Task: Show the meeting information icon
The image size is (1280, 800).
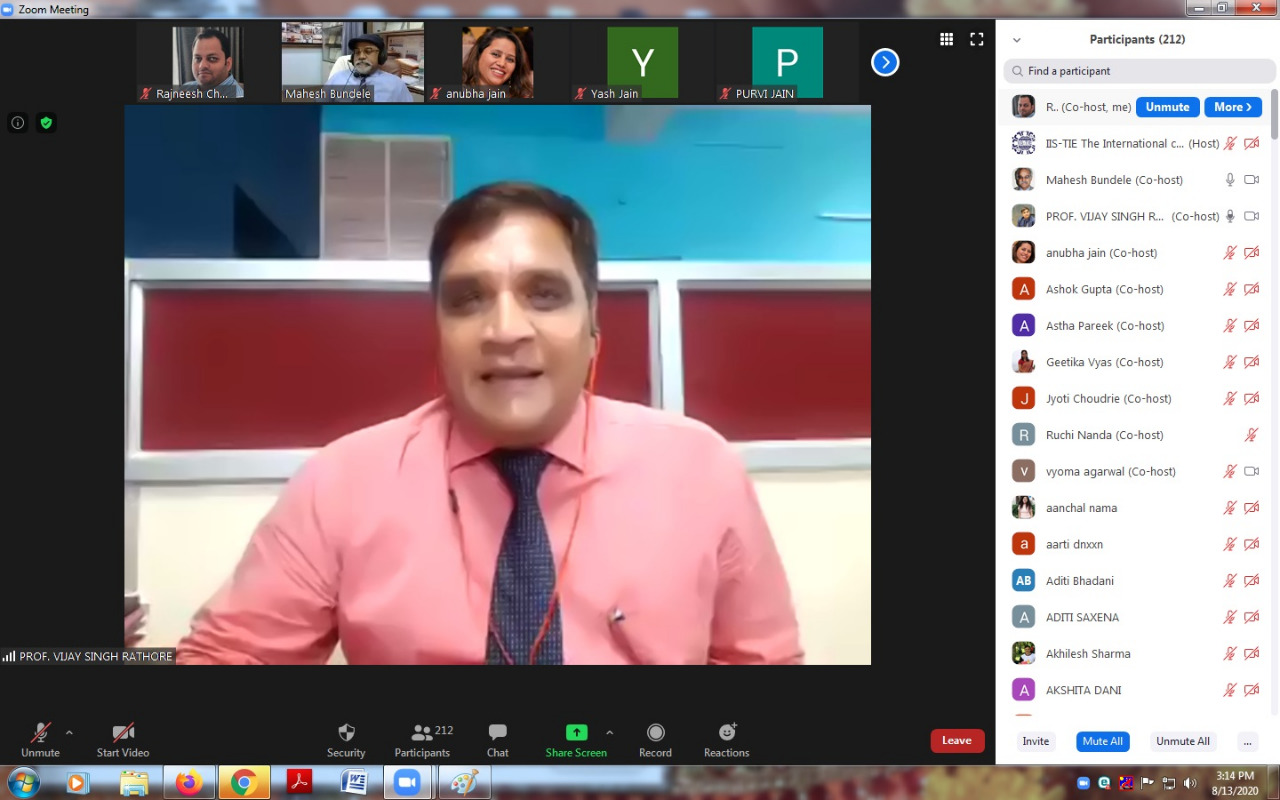Action: pyautogui.click(x=18, y=123)
